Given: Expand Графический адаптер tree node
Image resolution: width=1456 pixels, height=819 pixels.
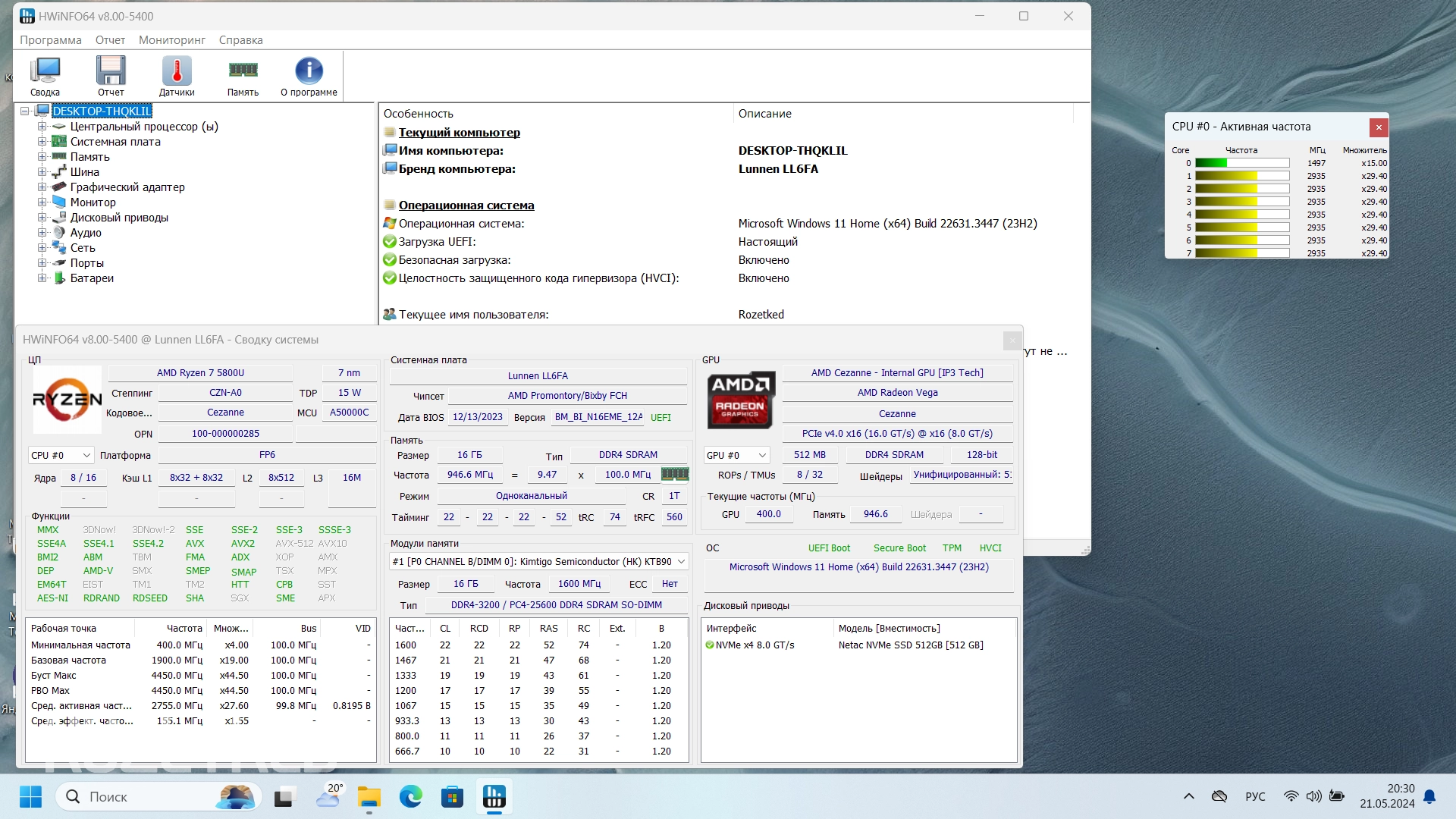Looking at the screenshot, I should point(42,187).
